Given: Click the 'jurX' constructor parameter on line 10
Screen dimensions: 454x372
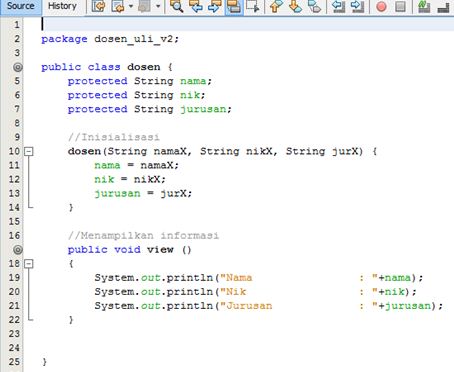Looking at the screenshot, I should (x=345, y=151).
